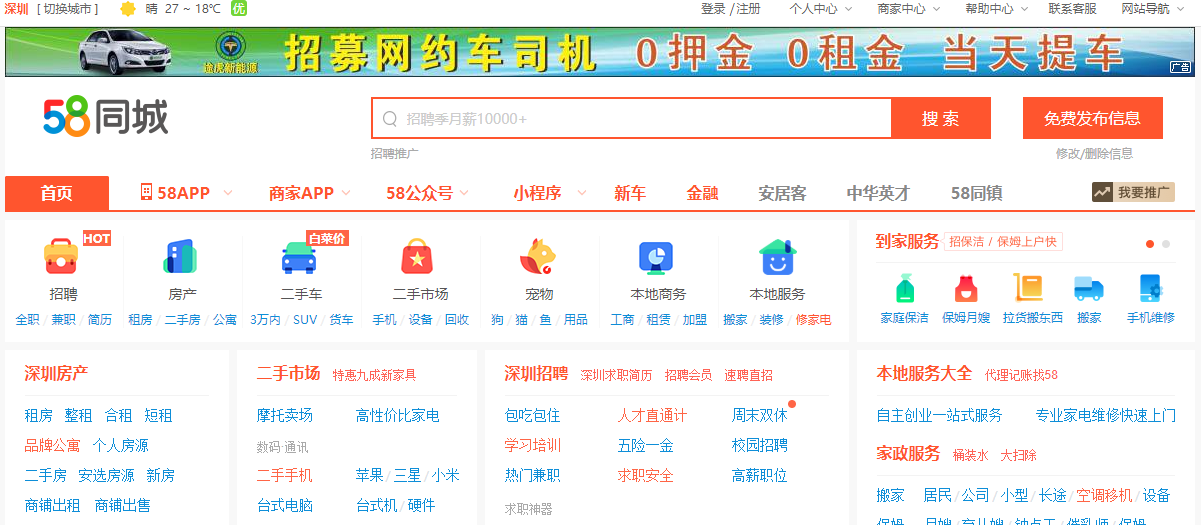Open the 人才直通计 link
Screen dimensions: 1201x525
point(652,415)
